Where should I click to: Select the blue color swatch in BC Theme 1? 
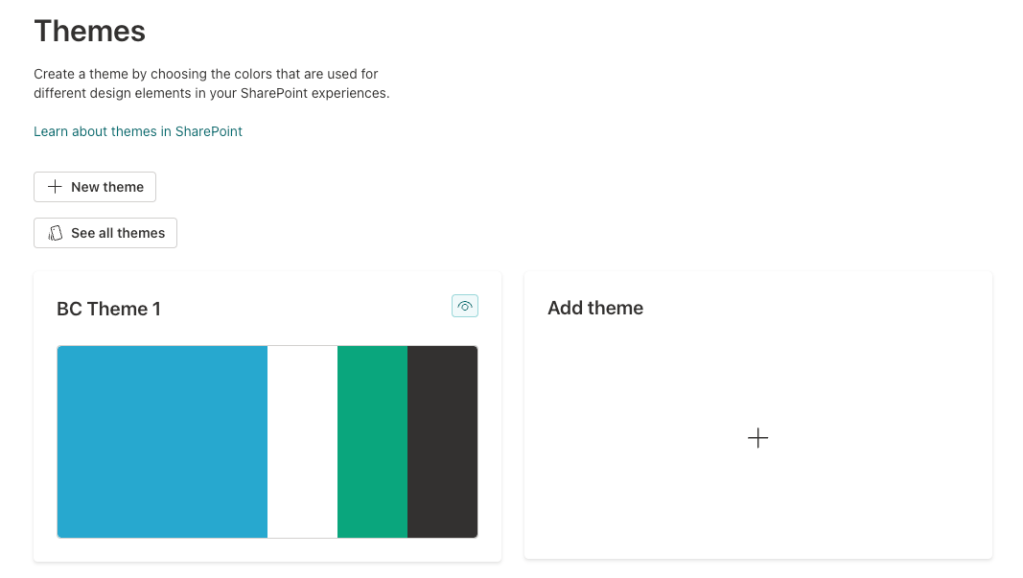click(x=160, y=441)
